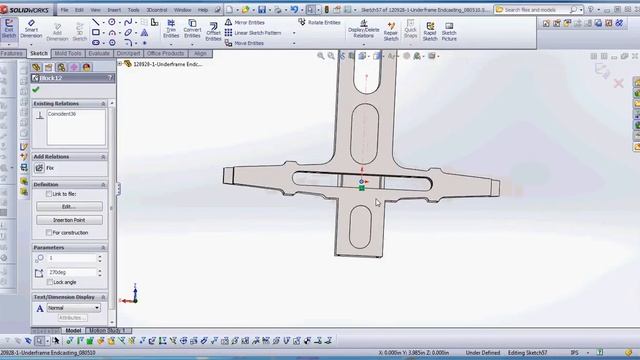This screenshot has height=360, width=640.
Task: Click the Save icon in the title toolbar
Action: click(262, 9)
